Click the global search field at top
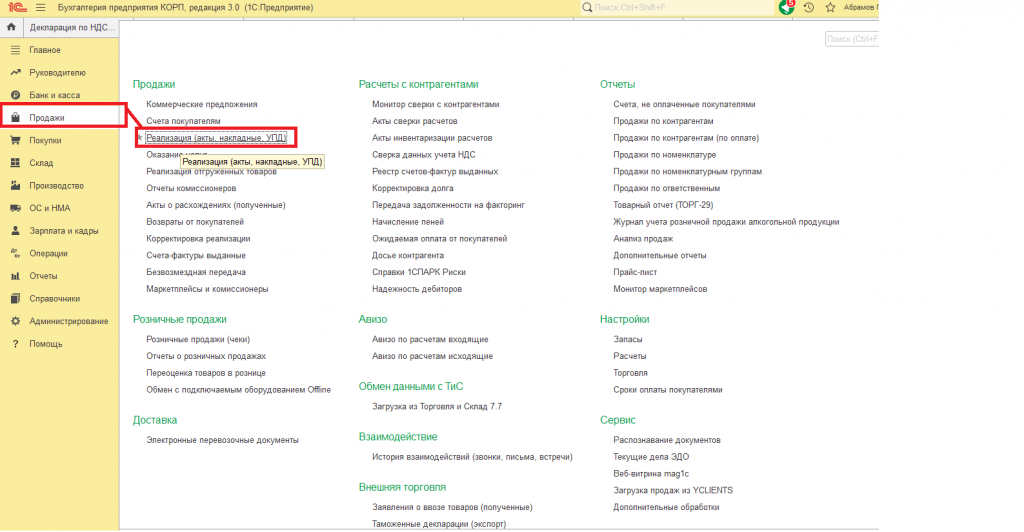The width and height of the screenshot is (1024, 532). (x=676, y=7)
